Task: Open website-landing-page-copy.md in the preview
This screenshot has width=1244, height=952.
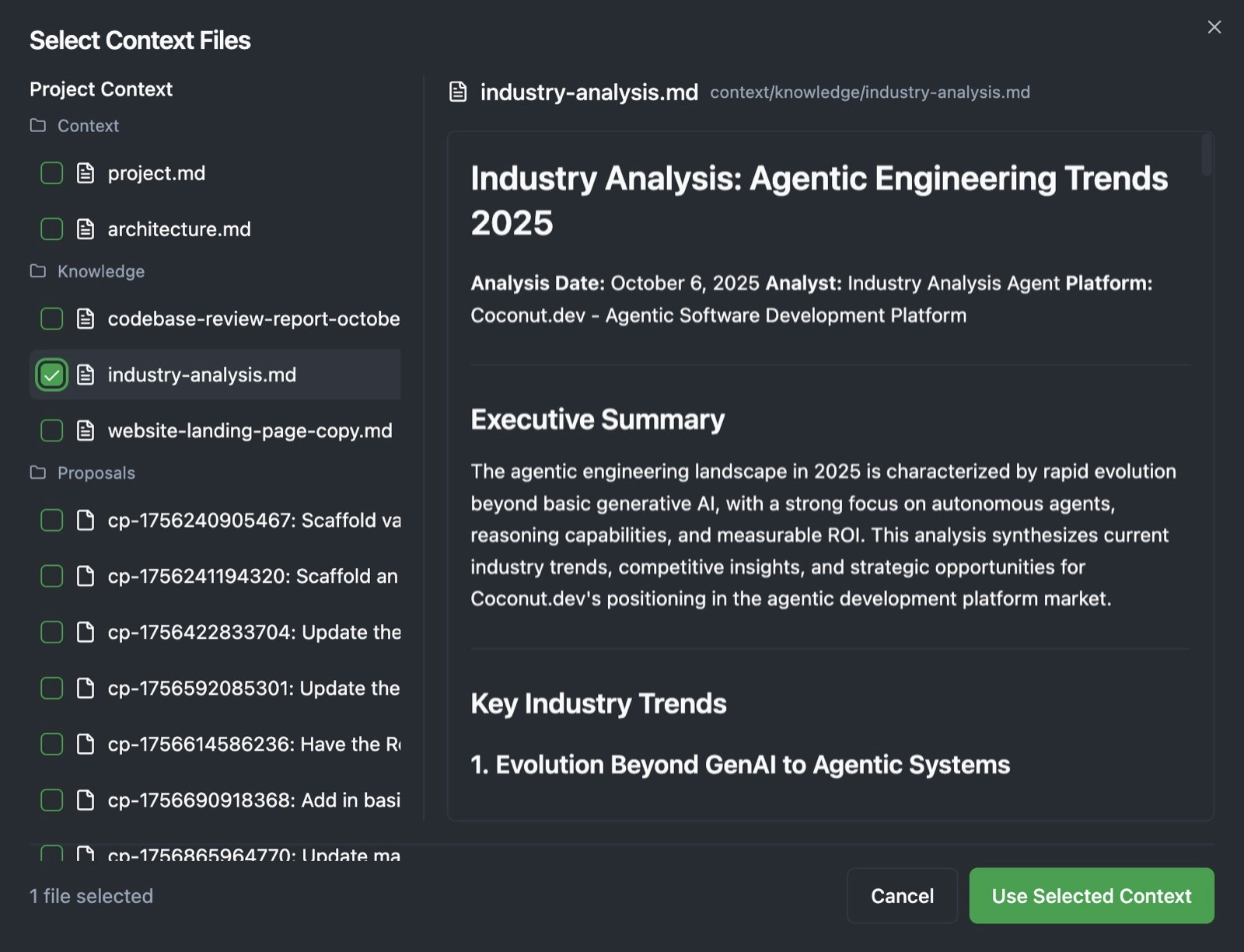Action: point(250,431)
